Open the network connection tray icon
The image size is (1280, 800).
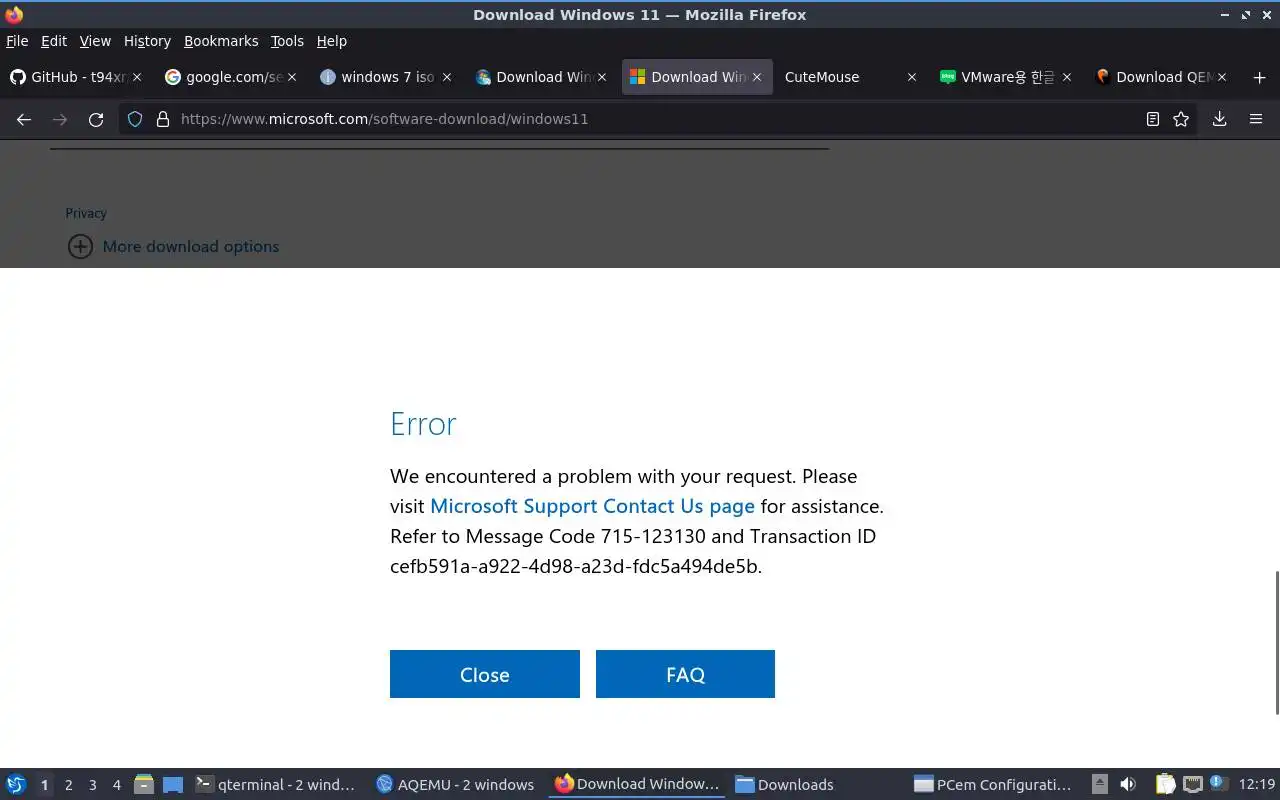[1192, 784]
